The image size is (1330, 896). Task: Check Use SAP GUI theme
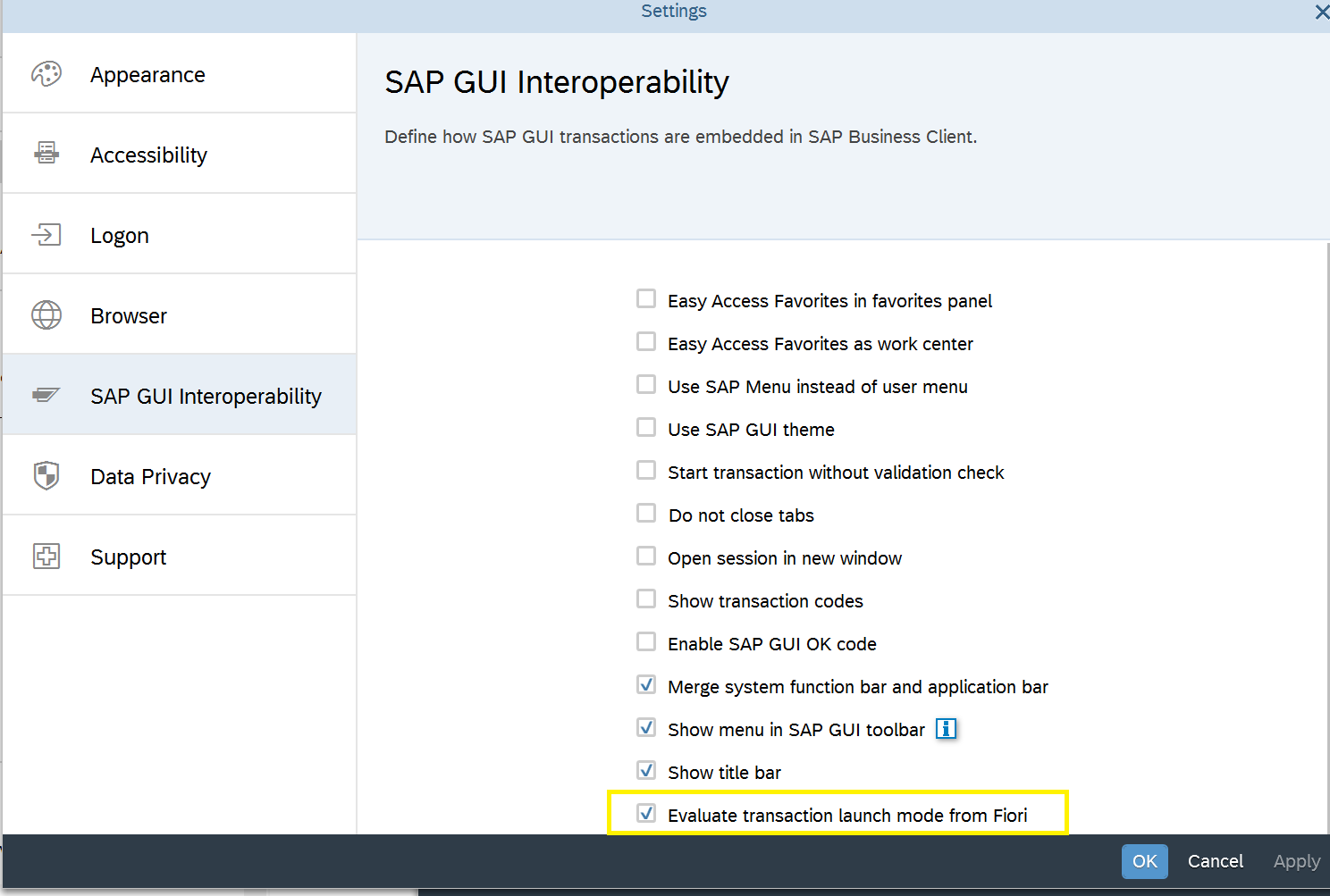click(x=646, y=428)
